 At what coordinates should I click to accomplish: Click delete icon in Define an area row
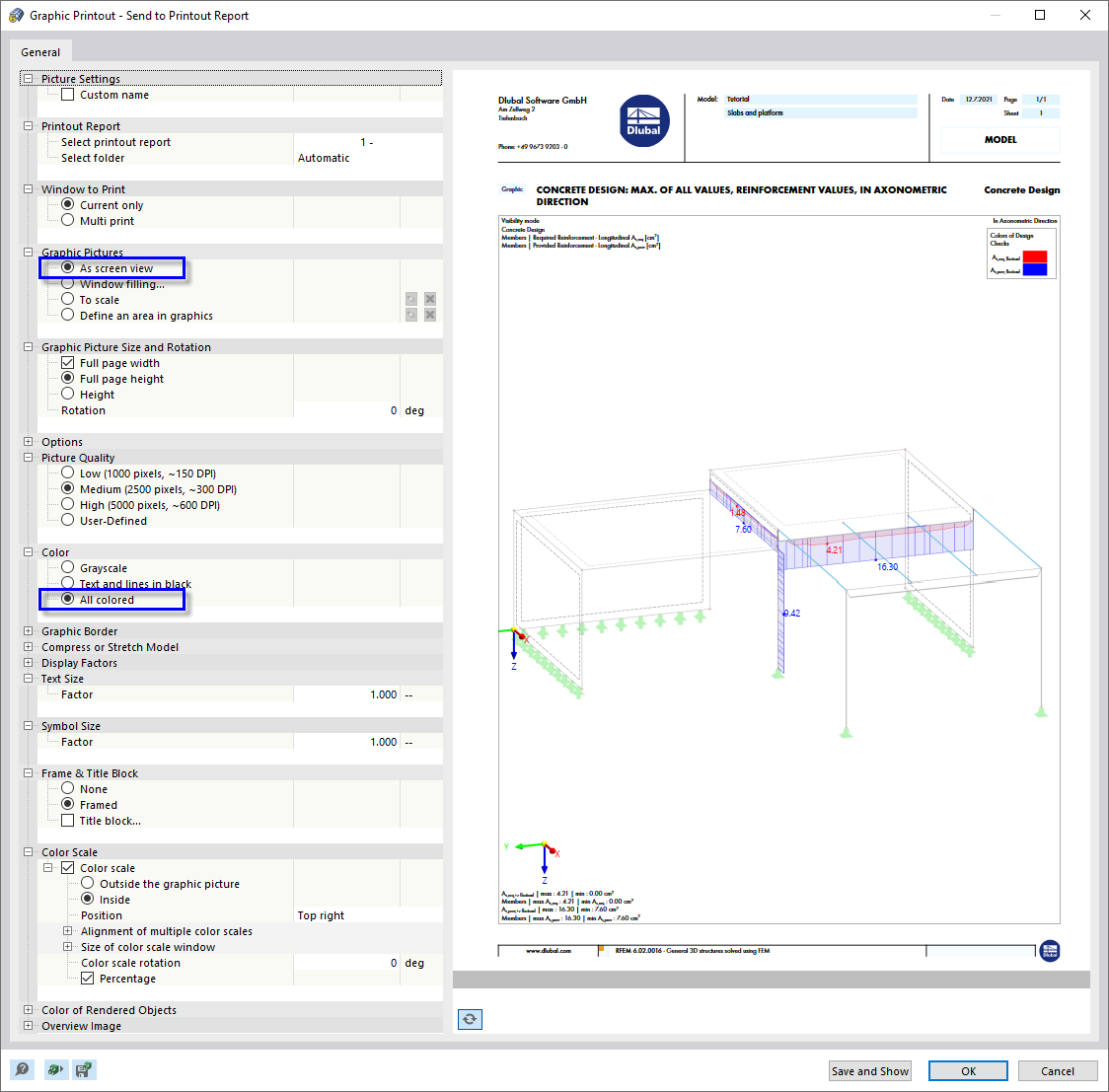430,315
